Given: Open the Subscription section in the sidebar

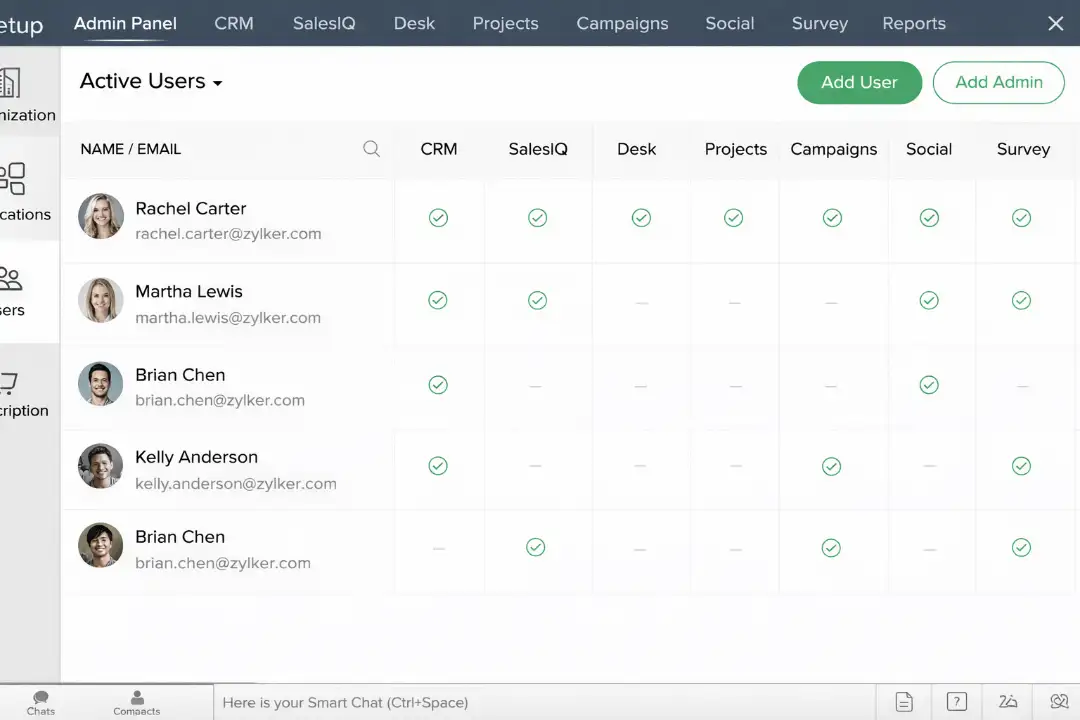Looking at the screenshot, I should click(x=20, y=396).
